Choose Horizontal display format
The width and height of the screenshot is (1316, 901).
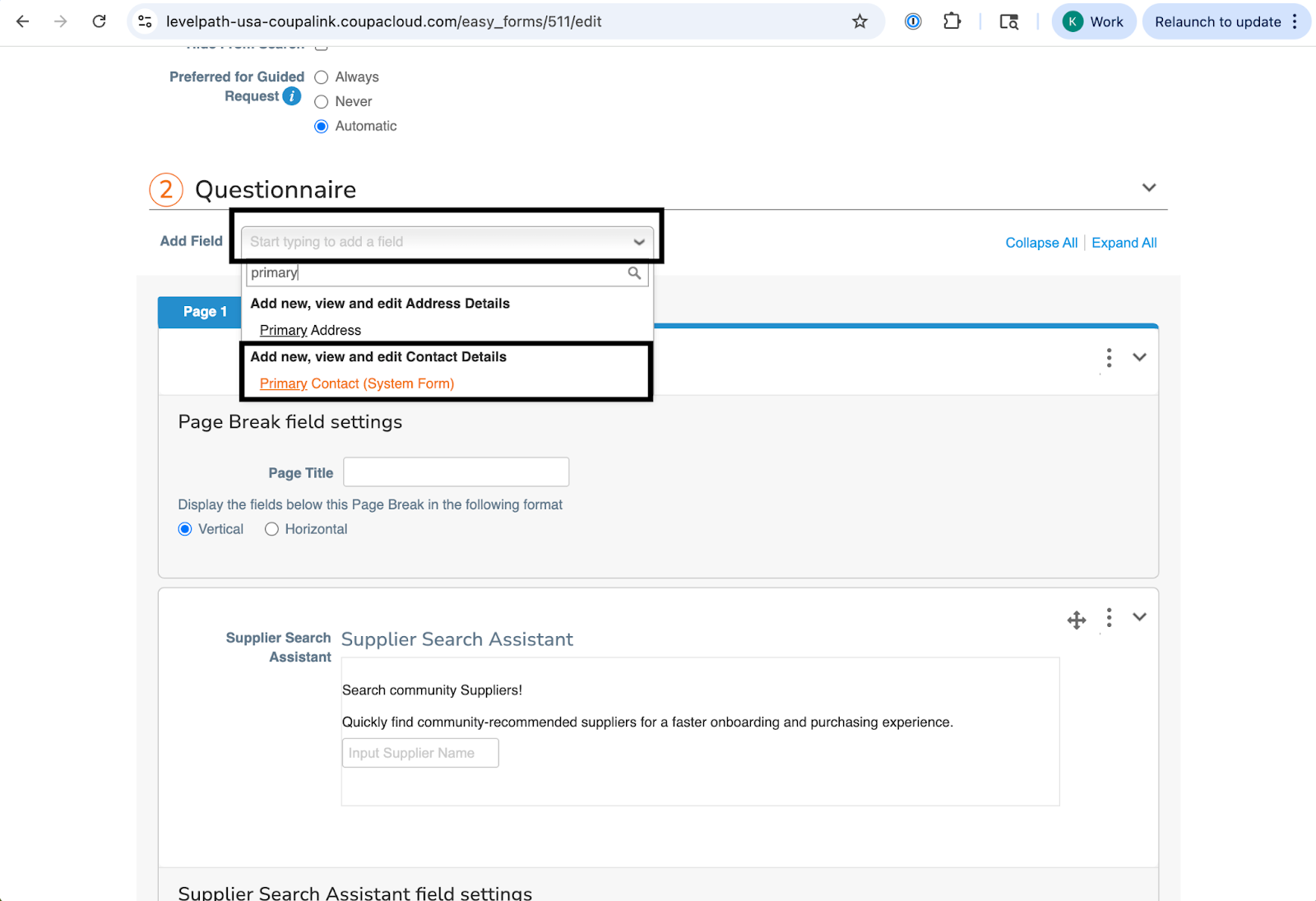coord(272,529)
